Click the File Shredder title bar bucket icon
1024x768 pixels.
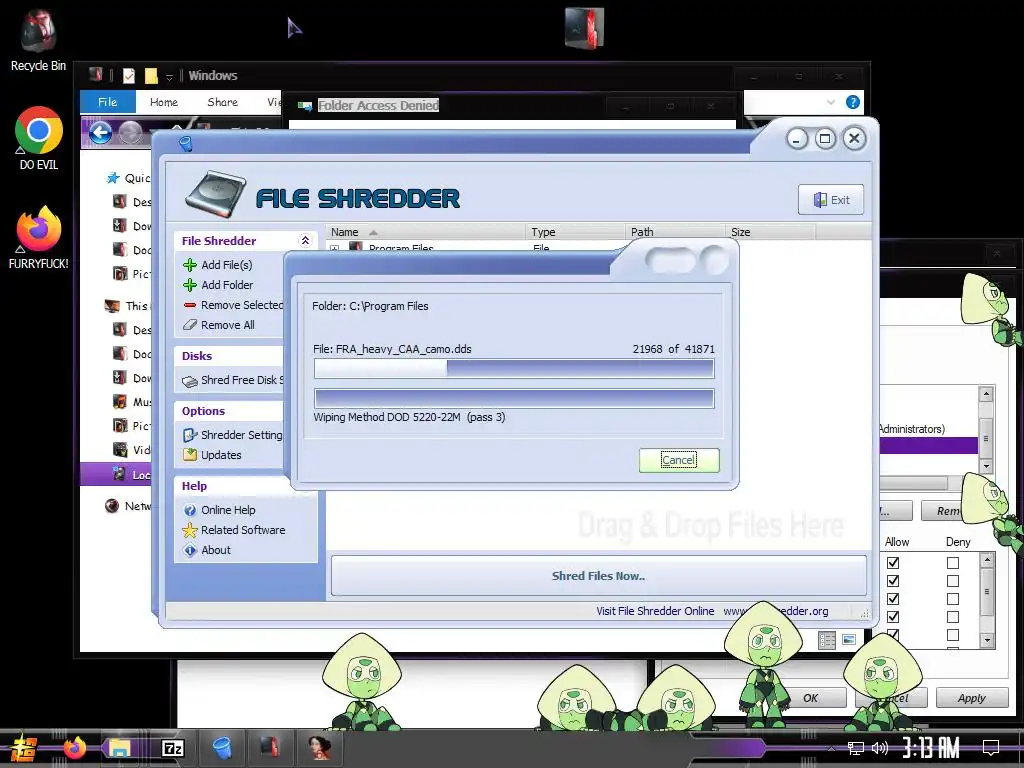coord(186,144)
